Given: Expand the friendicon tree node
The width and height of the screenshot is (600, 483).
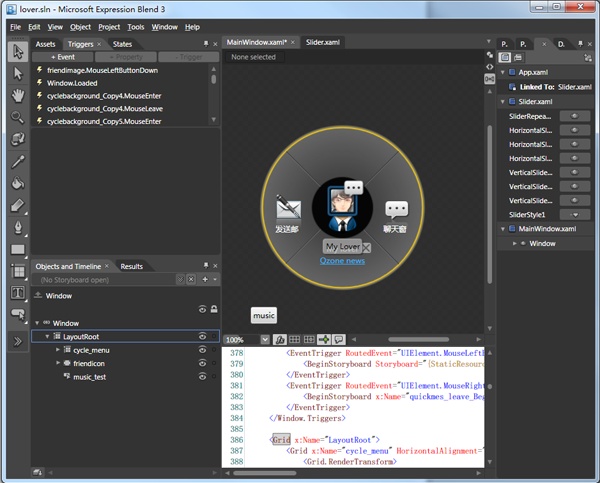Looking at the screenshot, I should click(x=58, y=363).
